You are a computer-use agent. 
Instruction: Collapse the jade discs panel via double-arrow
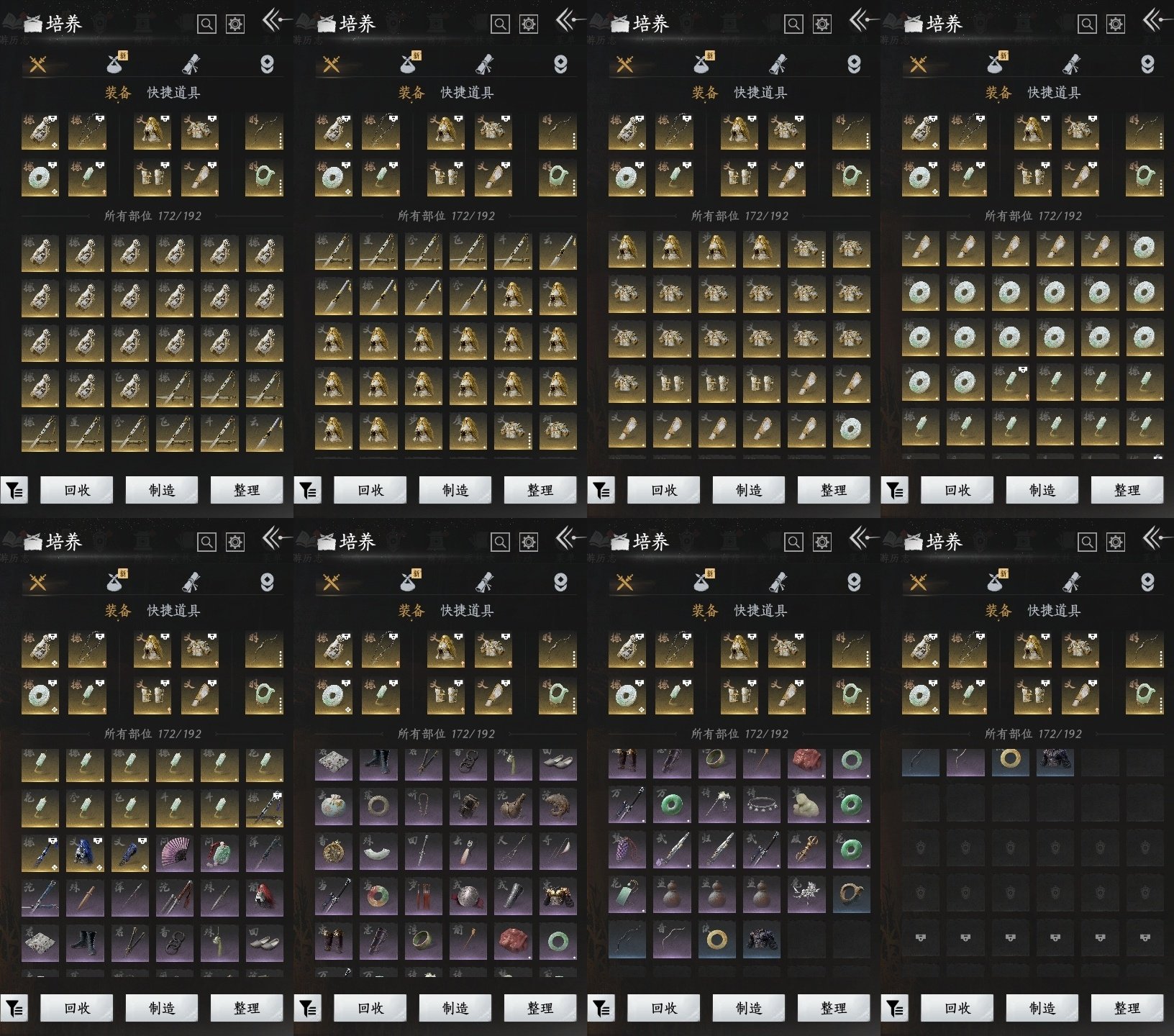click(x=1157, y=19)
